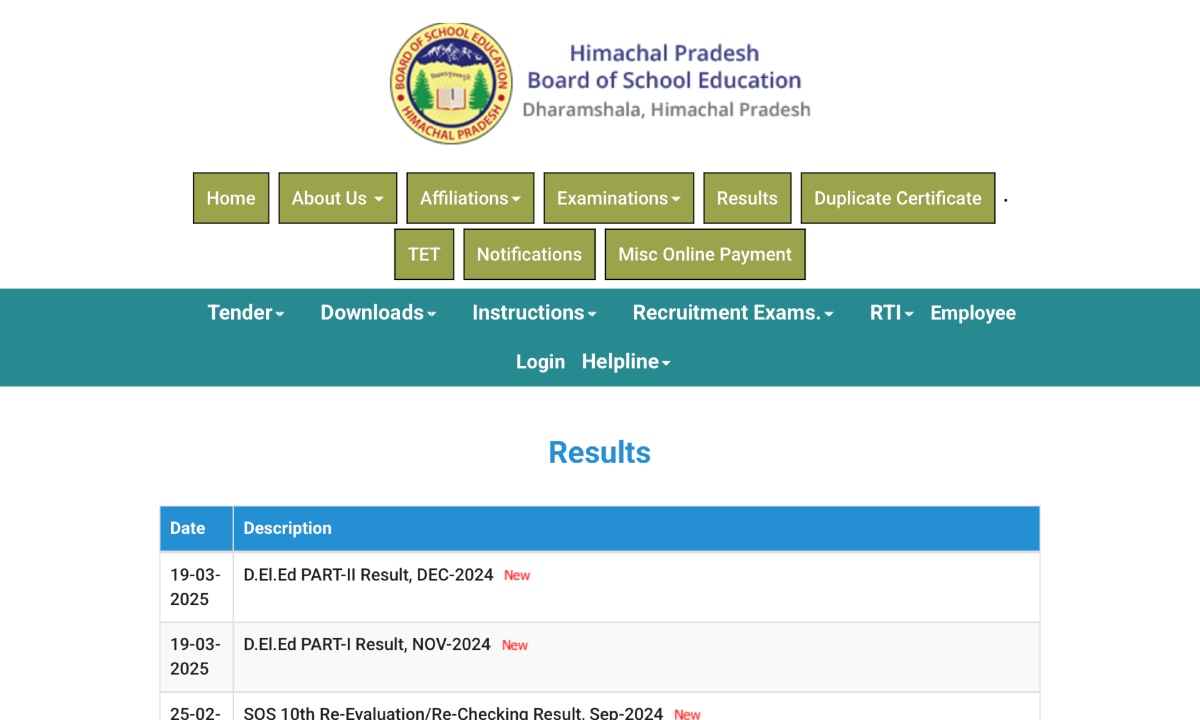Open the Recruitment Exams. dropdown

733,313
